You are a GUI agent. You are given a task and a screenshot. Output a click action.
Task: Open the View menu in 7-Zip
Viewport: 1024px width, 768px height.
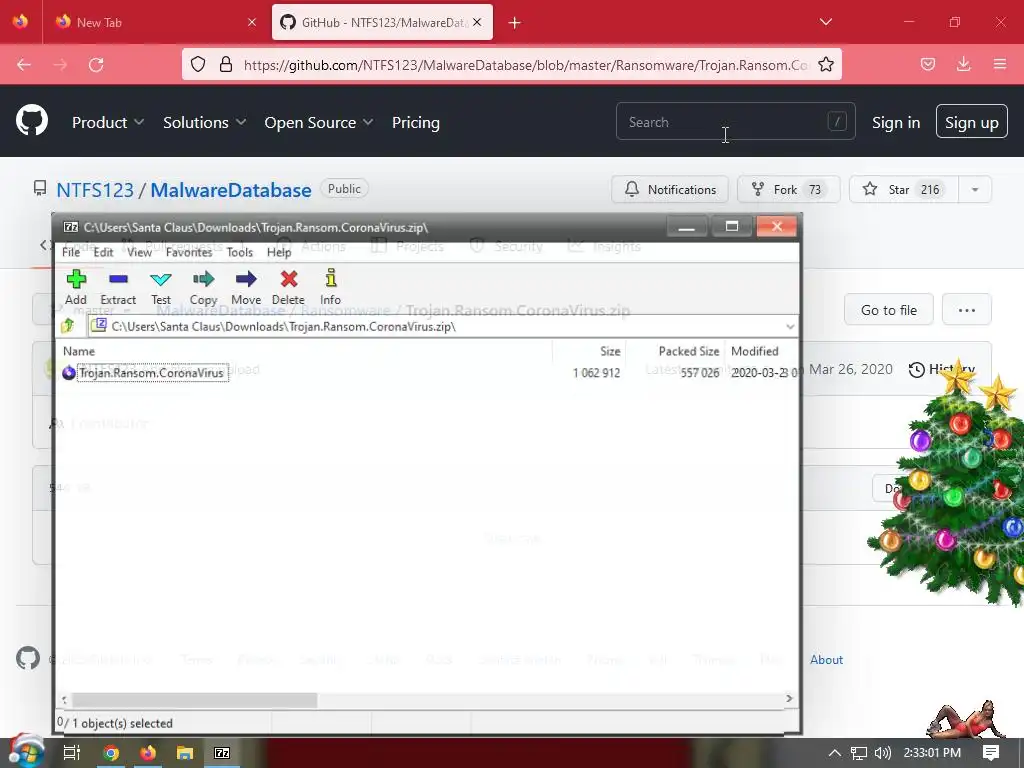139,252
